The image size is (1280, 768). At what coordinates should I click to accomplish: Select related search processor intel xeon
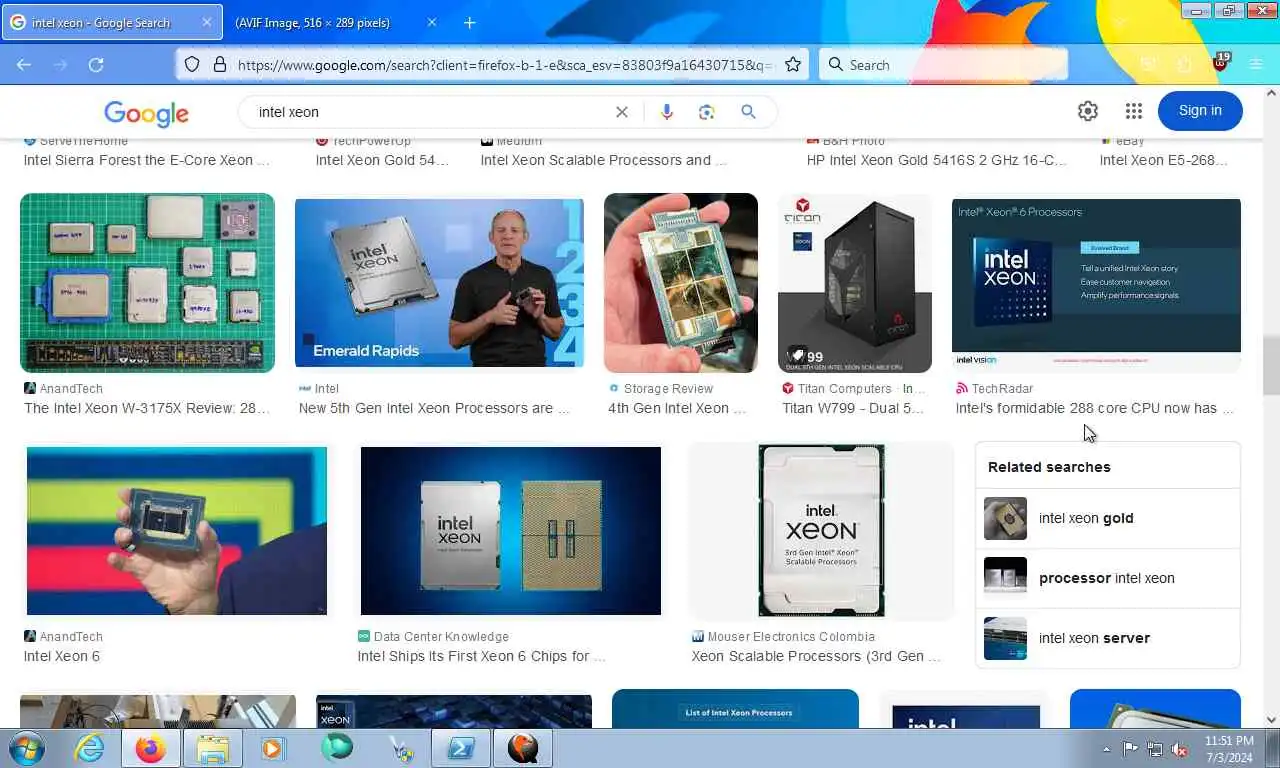coord(1108,578)
